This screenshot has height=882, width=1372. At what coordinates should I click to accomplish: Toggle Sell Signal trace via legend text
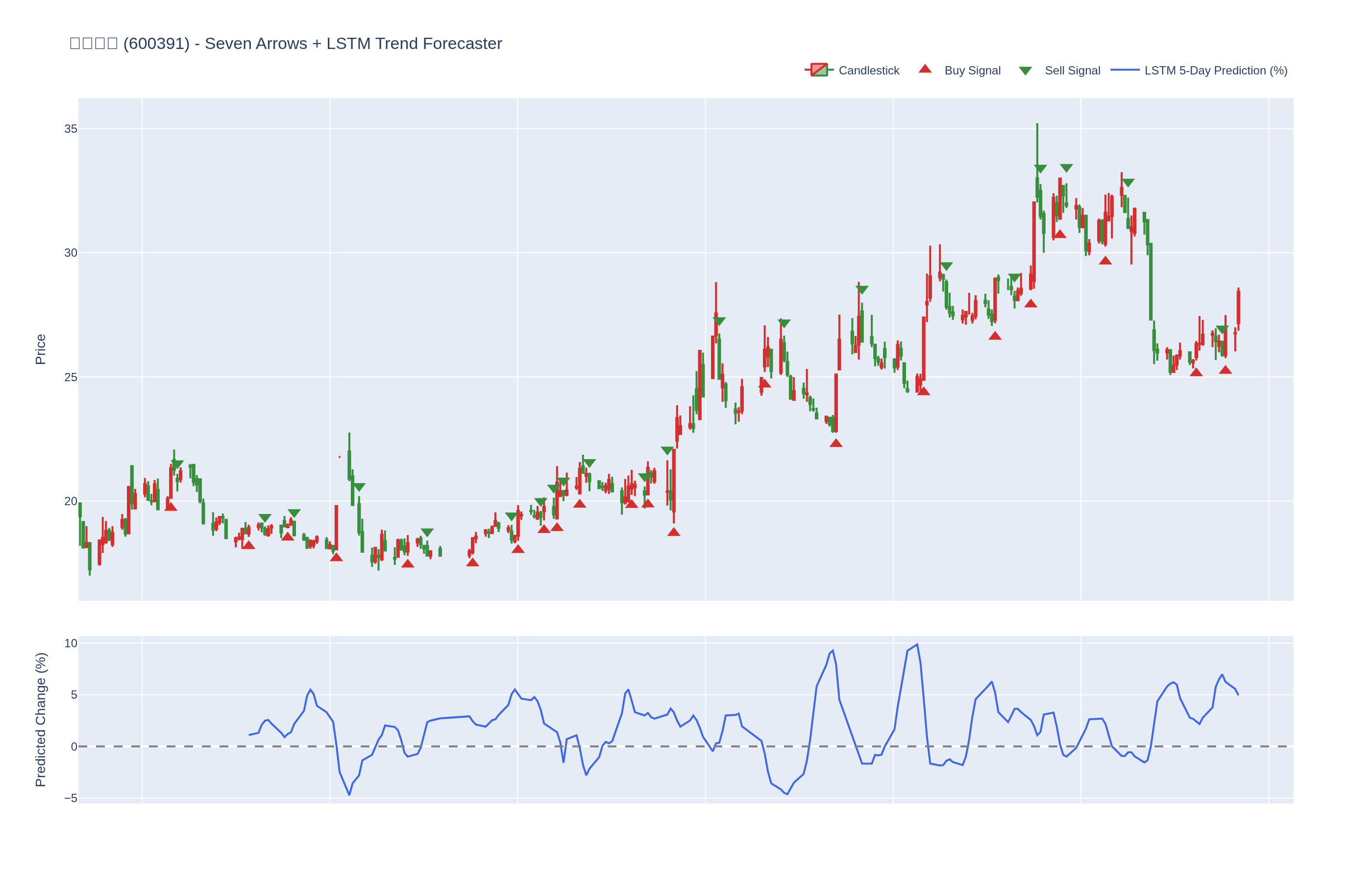tap(1073, 71)
